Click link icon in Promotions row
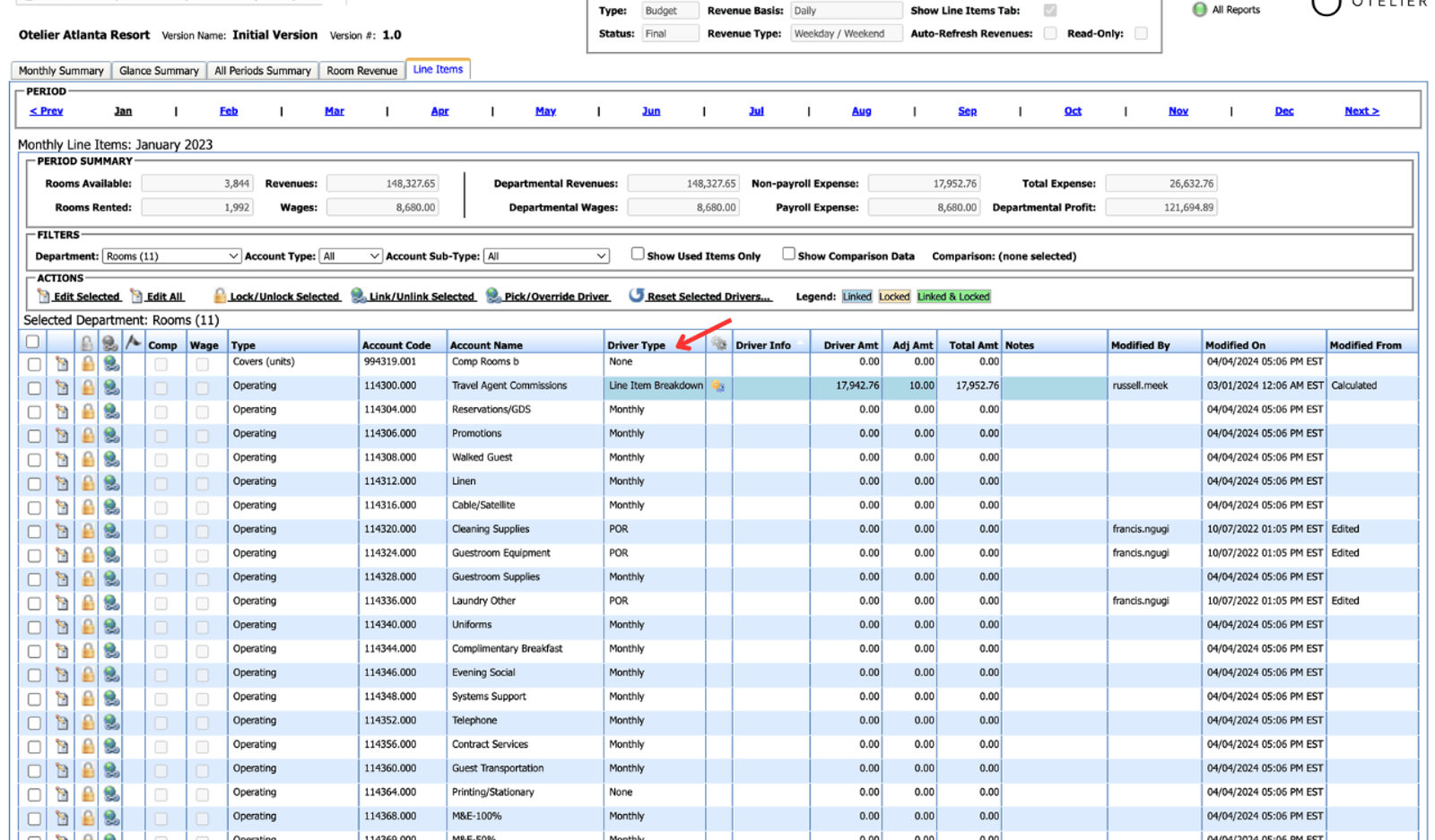Image resolution: width=1435 pixels, height=840 pixels. point(110,435)
